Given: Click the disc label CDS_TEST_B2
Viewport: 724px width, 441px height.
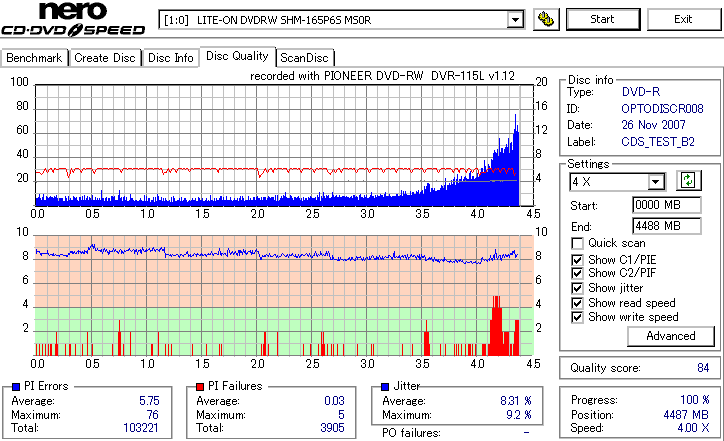Looking at the screenshot, I should 658,142.
